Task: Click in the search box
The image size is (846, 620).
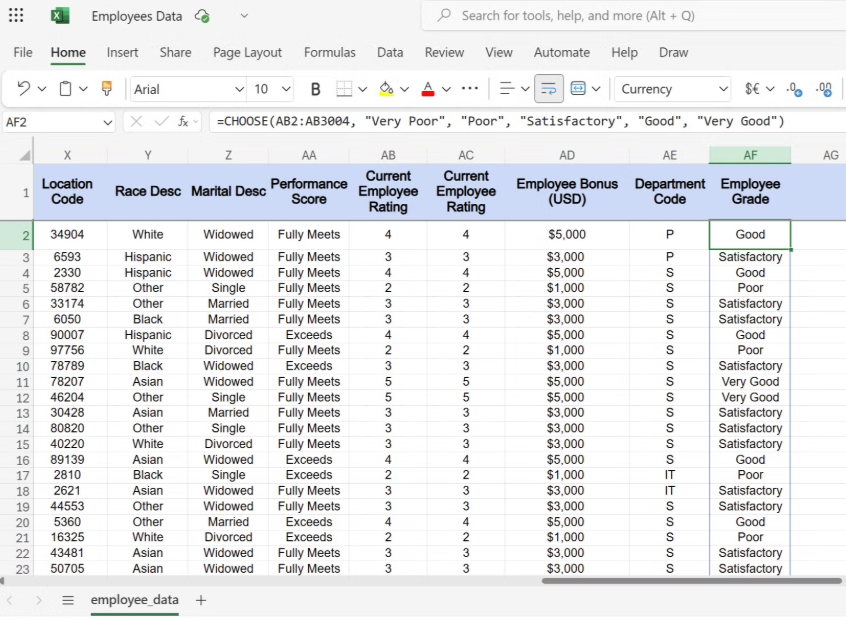Action: (x=633, y=16)
